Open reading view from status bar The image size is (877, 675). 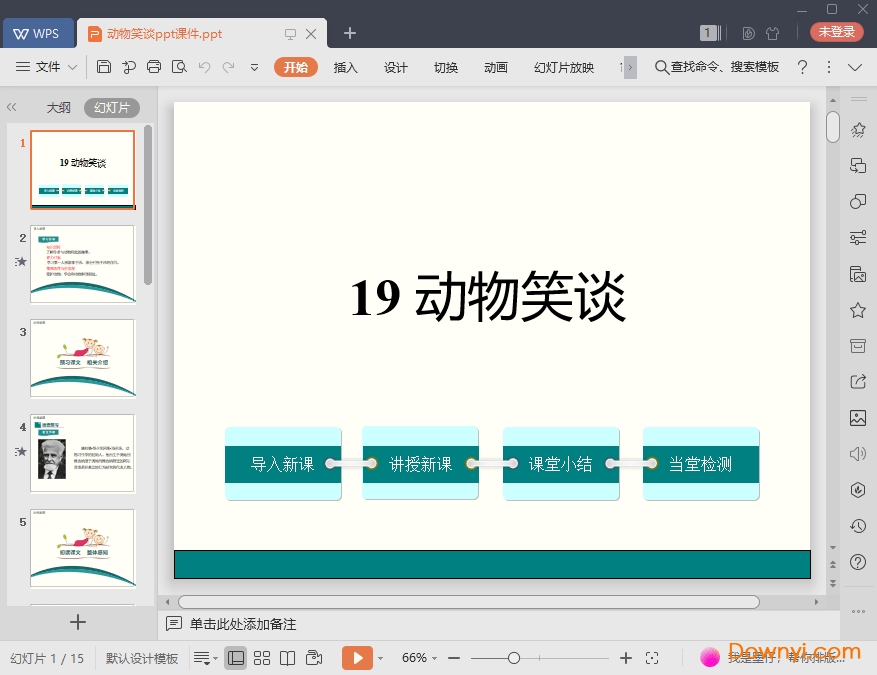[289, 657]
